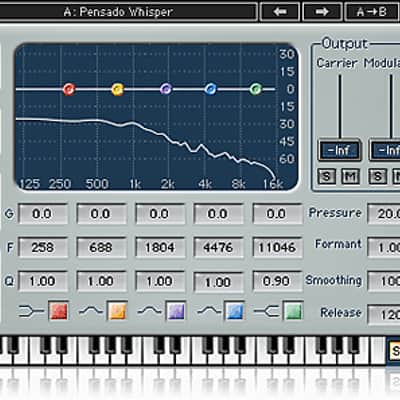Select the green high-shelf filter shape icon
400x400 pixels.
pyautogui.click(x=267, y=311)
